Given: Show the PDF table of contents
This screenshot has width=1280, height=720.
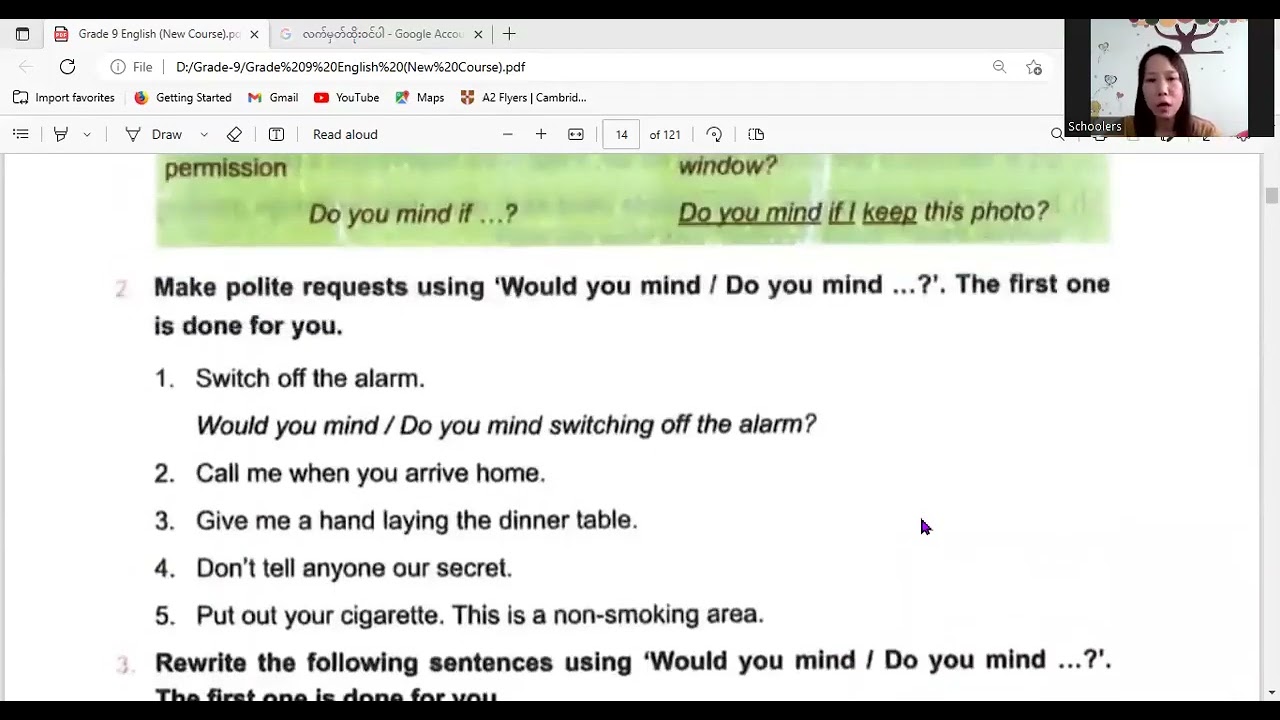Looking at the screenshot, I should (20, 134).
